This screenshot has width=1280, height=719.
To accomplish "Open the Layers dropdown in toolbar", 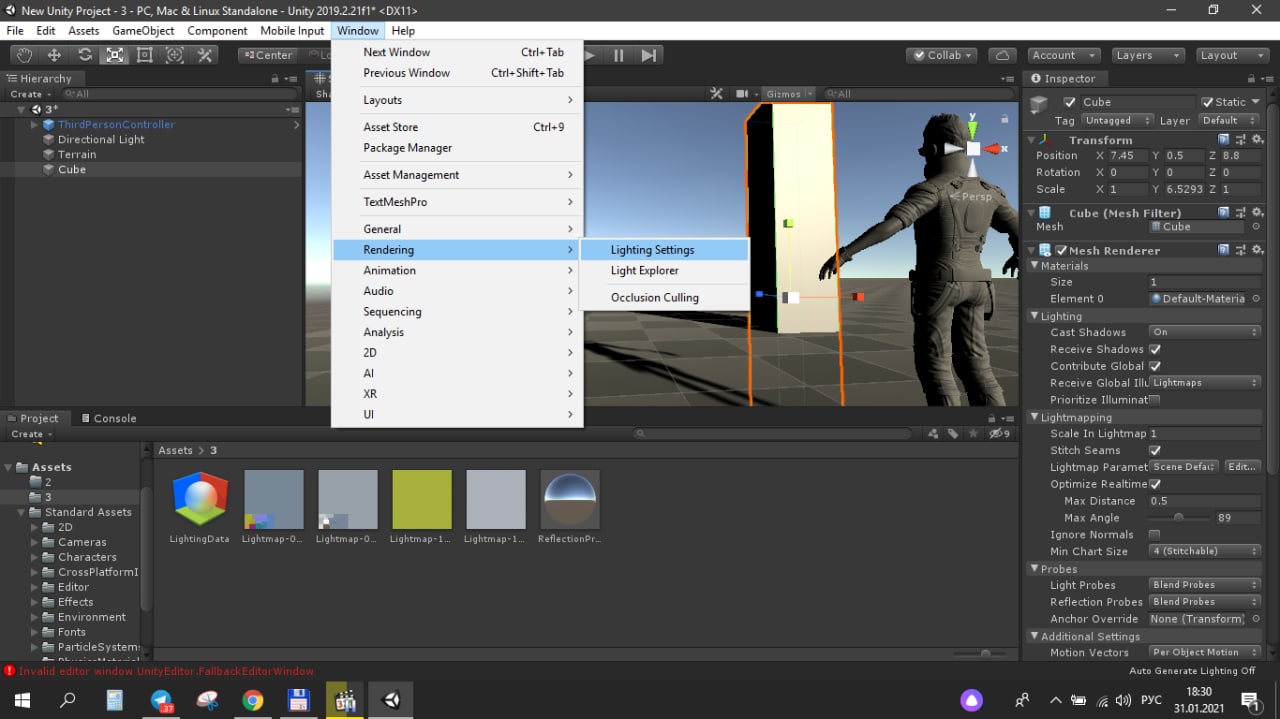I will point(1148,55).
